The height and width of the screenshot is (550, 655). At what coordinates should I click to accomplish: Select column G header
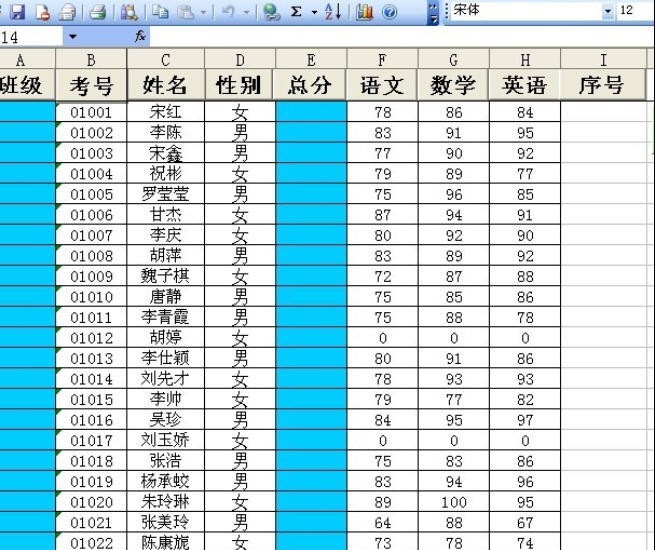pyautogui.click(x=454, y=60)
